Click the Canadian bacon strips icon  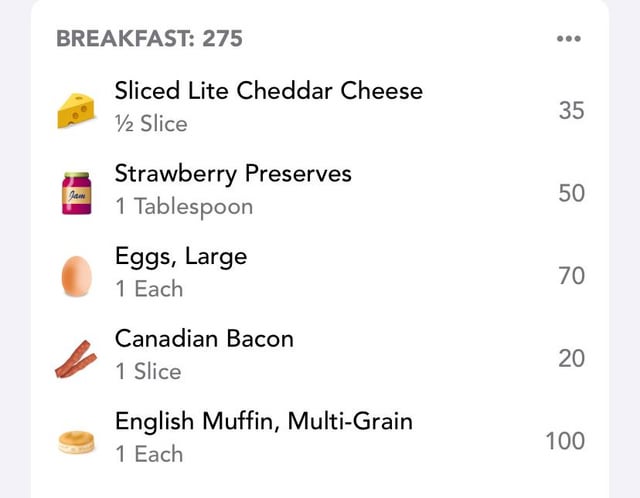click(76, 358)
